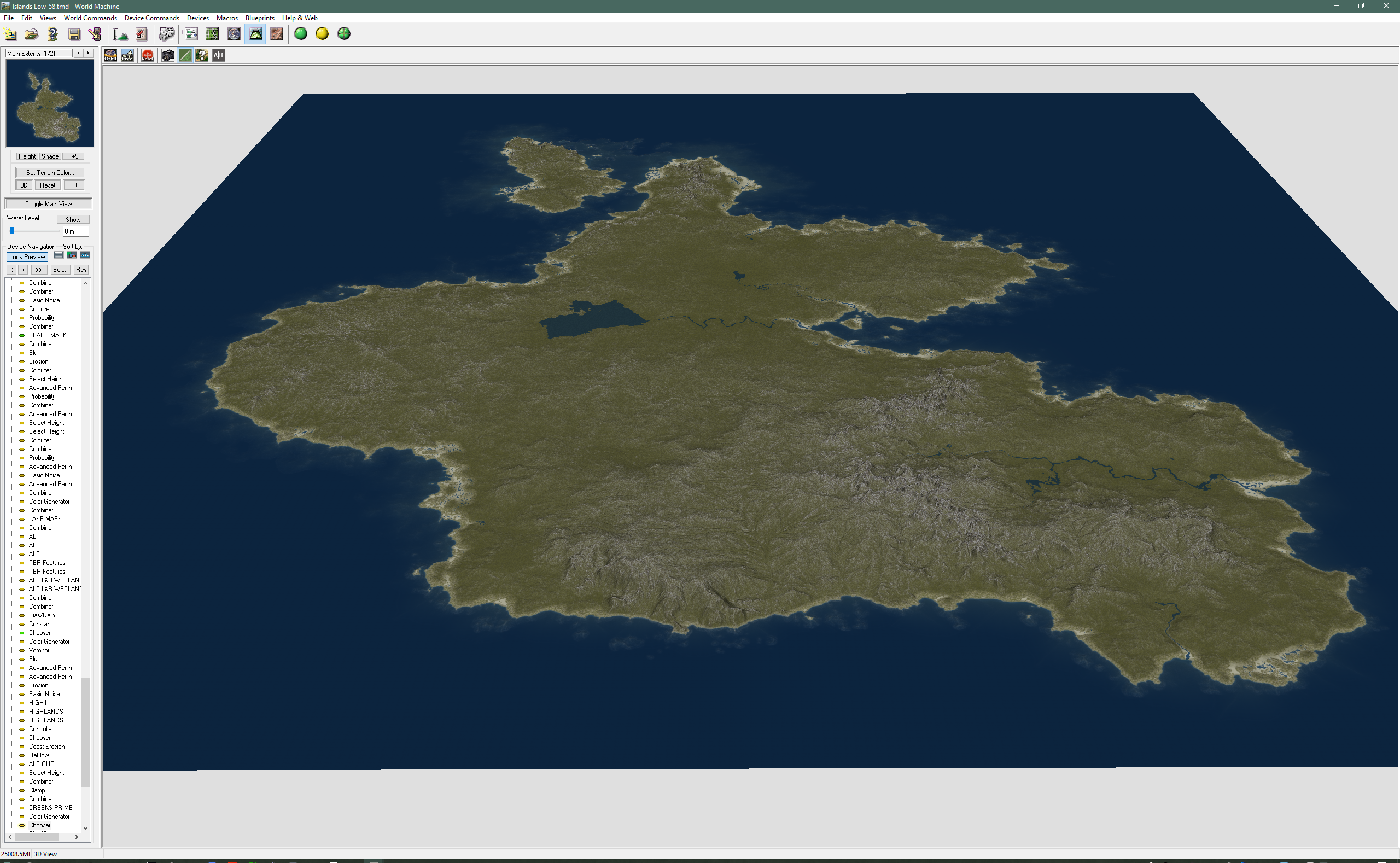The width and height of the screenshot is (1400, 863).
Task: Click the dice random seed icon
Action: click(166, 34)
